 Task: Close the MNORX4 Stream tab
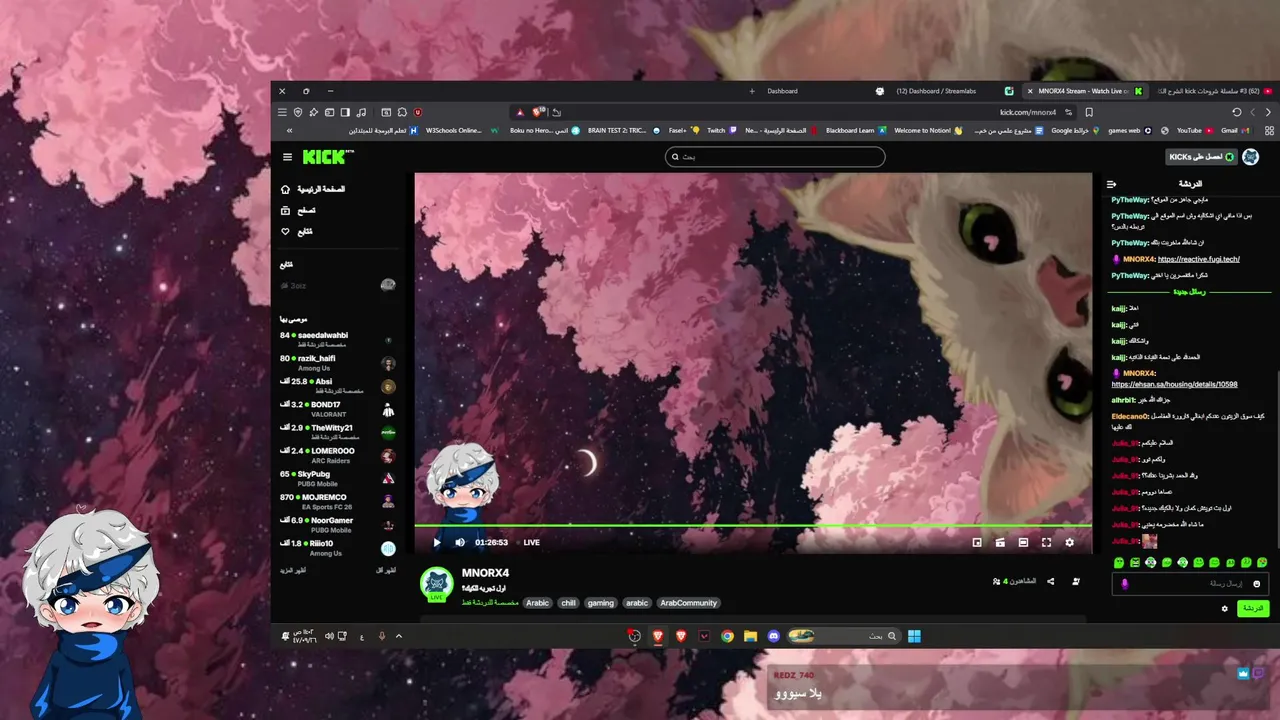coord(1030,91)
